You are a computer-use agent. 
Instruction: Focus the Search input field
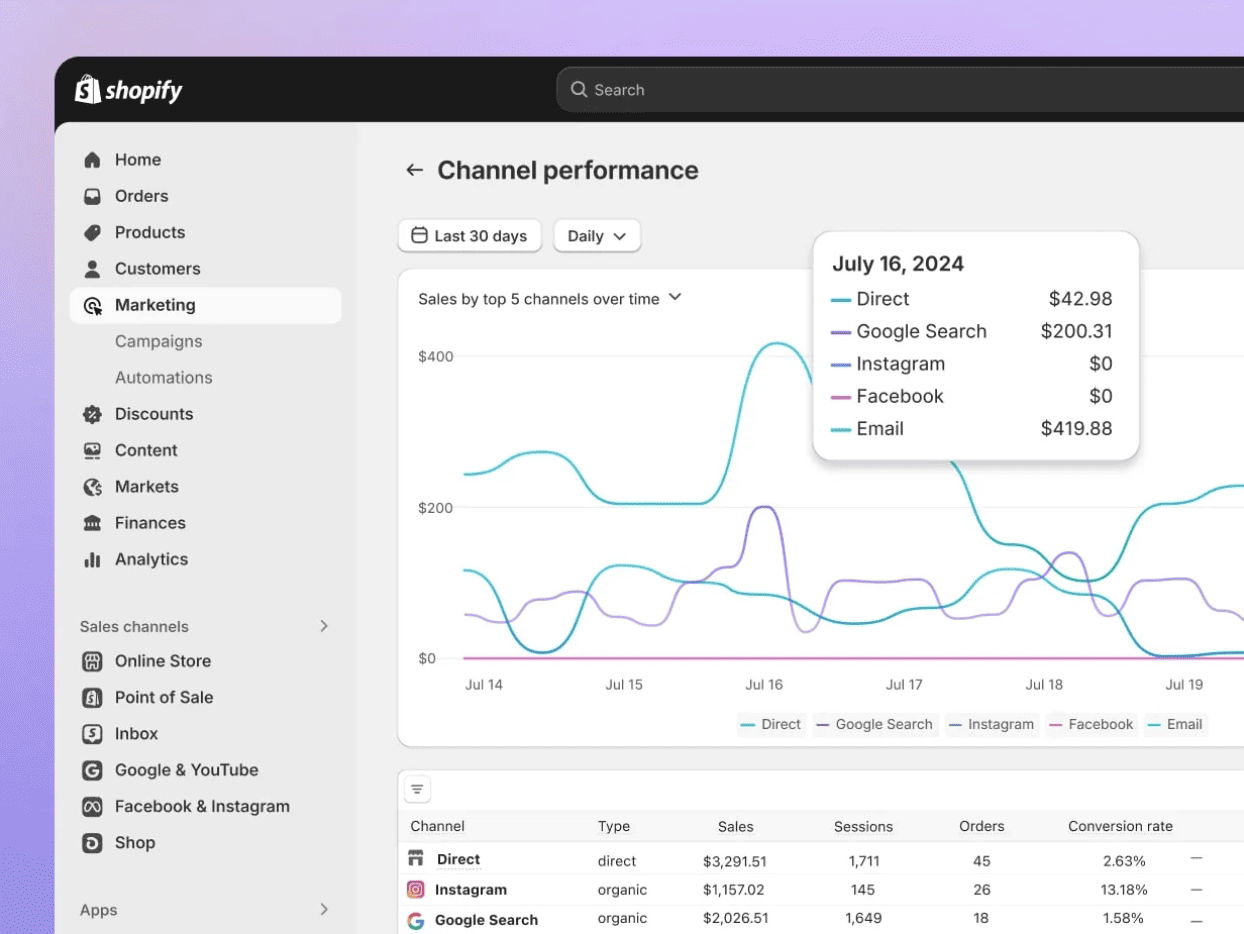point(900,90)
